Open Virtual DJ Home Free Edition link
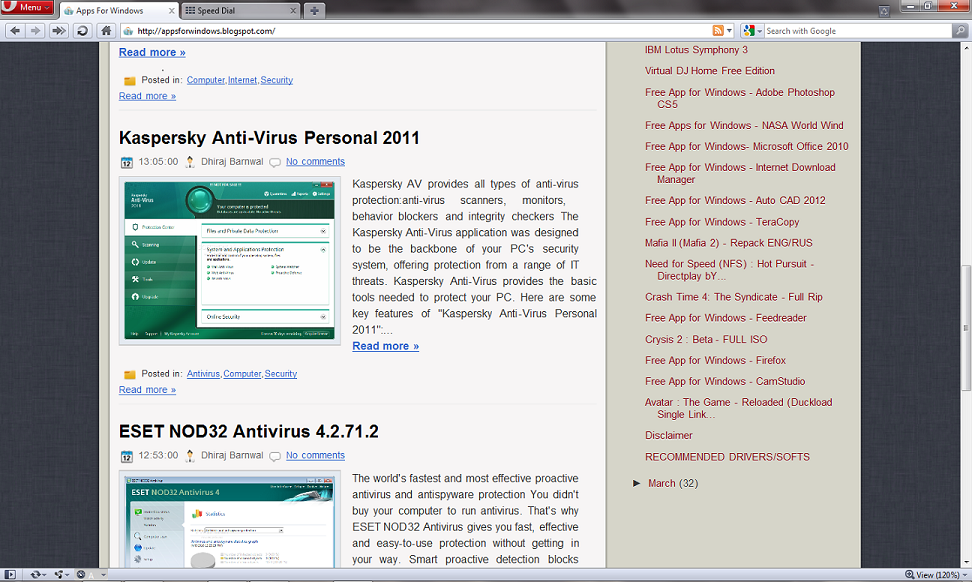The width and height of the screenshot is (972, 582). [x=710, y=71]
